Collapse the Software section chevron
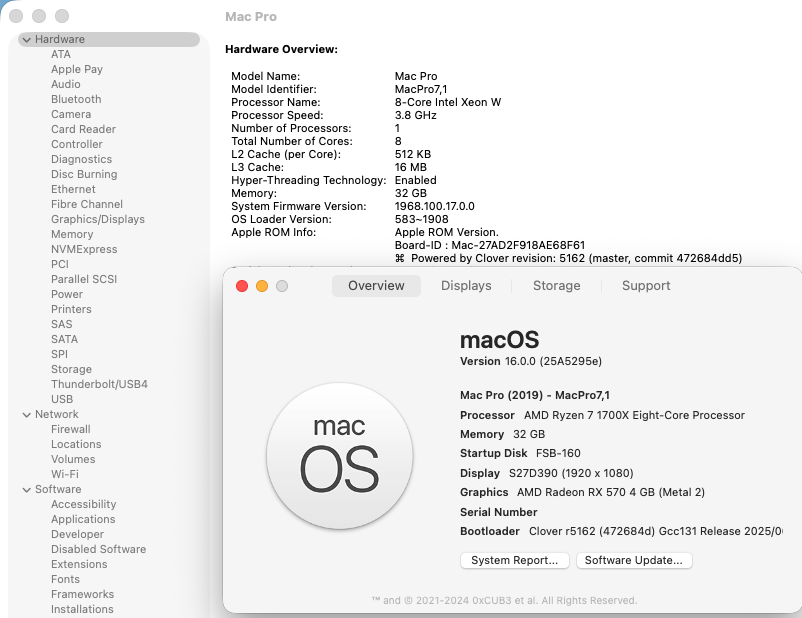802x618 pixels. click(27, 490)
